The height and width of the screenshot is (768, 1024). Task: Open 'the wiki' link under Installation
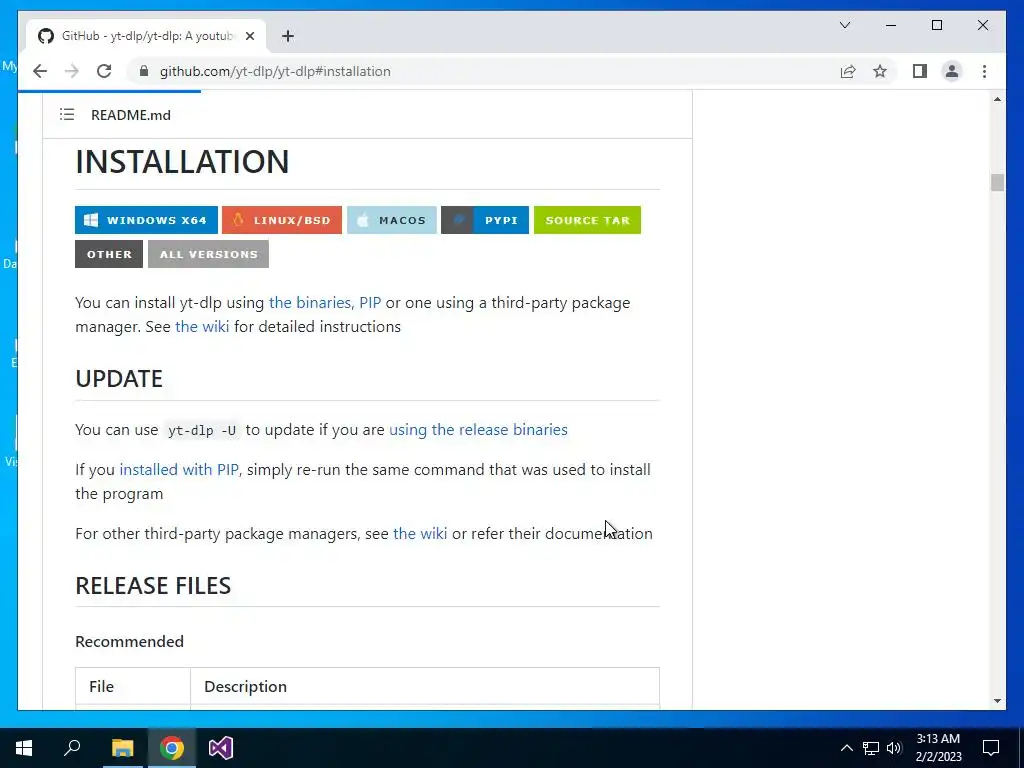tap(202, 327)
